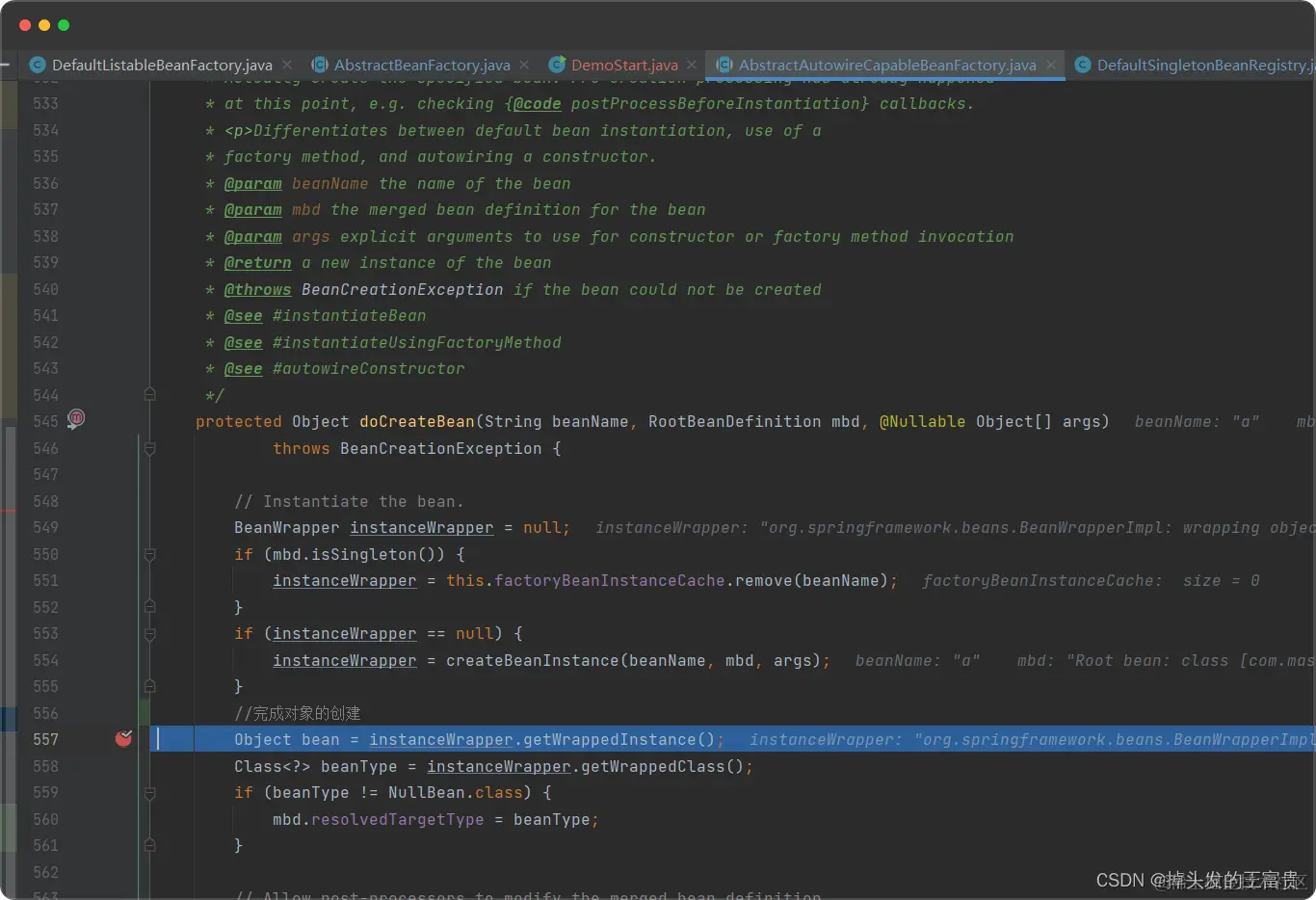Click line number 549 in gutter
The width and height of the screenshot is (1316, 900).
tap(45, 527)
